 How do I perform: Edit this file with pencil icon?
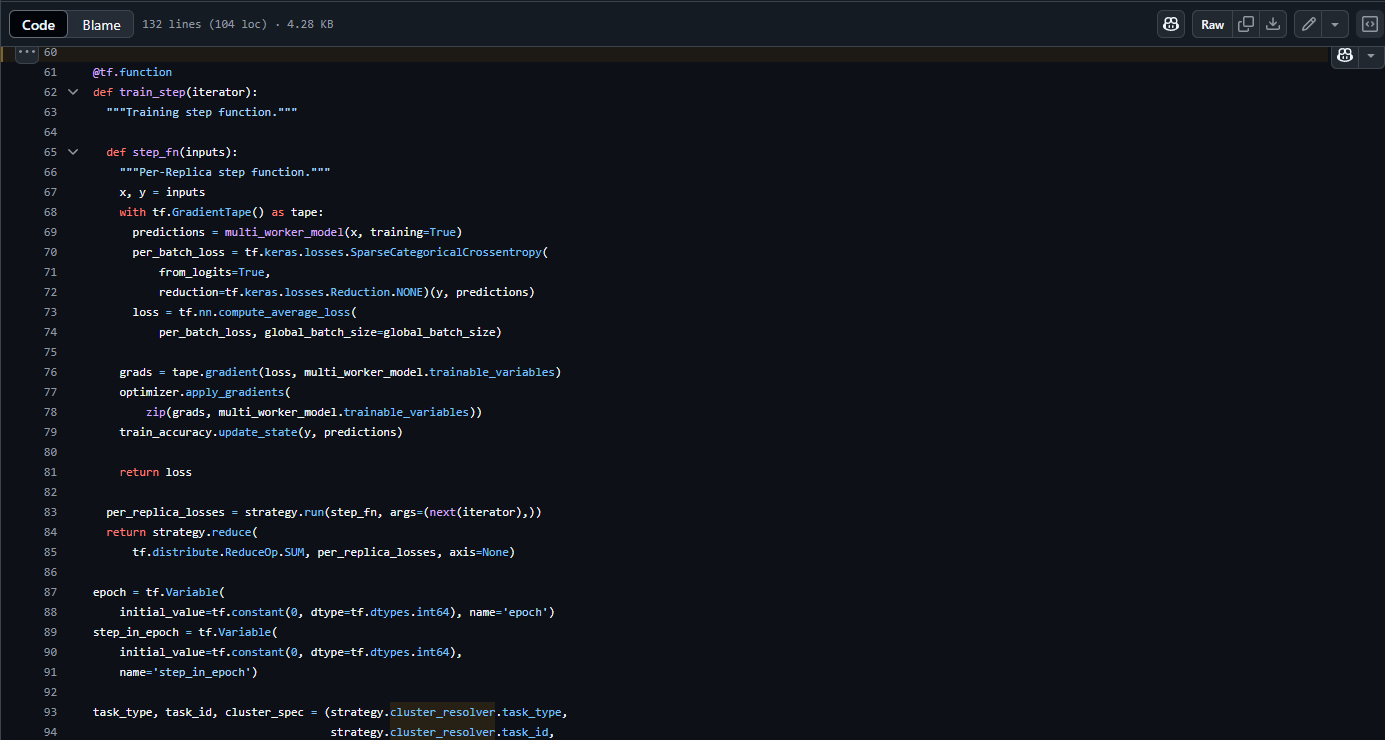[1308, 25]
